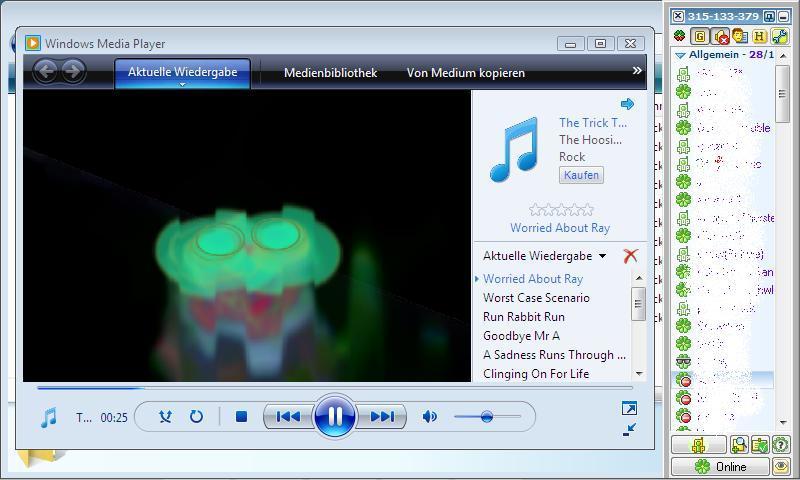Viewport: 800px width, 480px height.
Task: Toggle repeat playback
Action: [196, 417]
